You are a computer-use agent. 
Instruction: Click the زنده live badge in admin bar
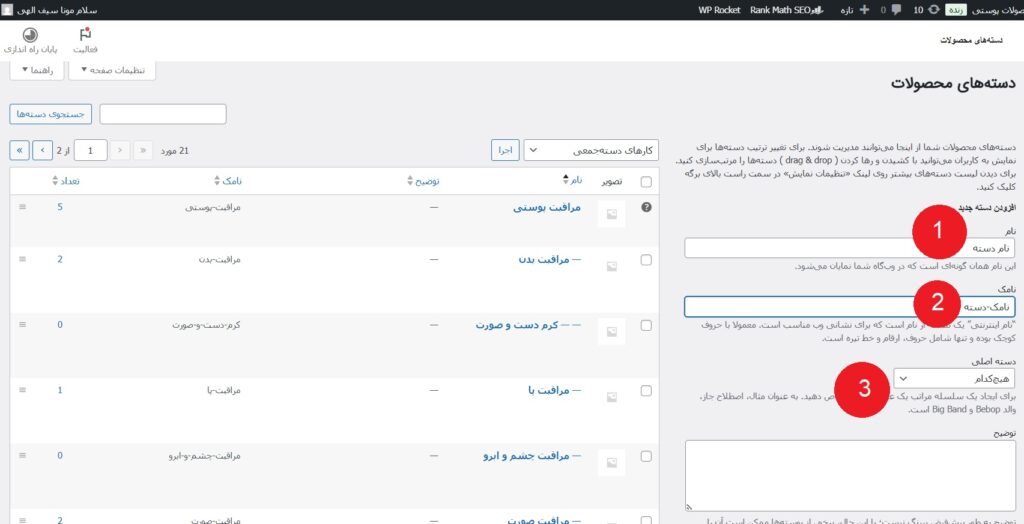pyautogui.click(x=955, y=10)
